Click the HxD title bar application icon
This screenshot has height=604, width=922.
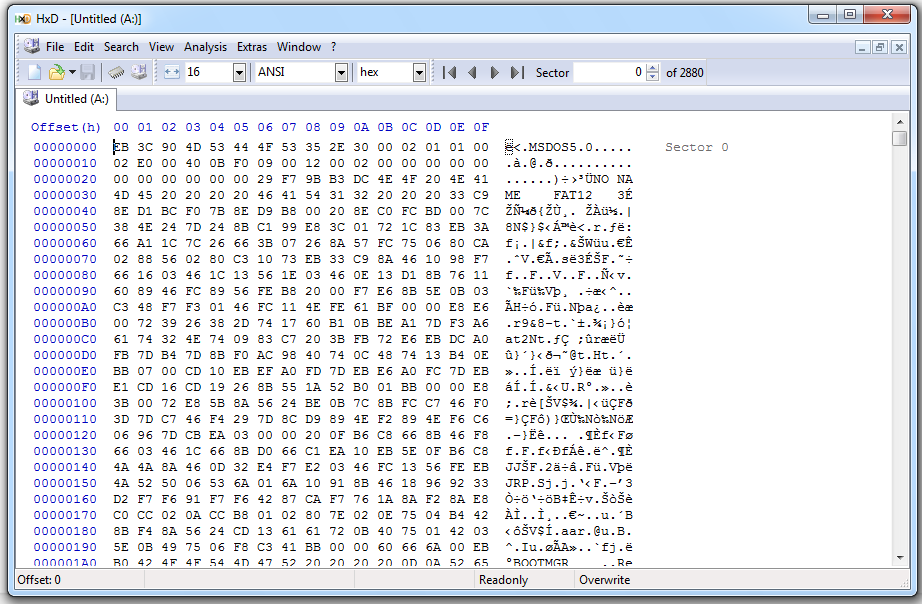tap(23, 19)
